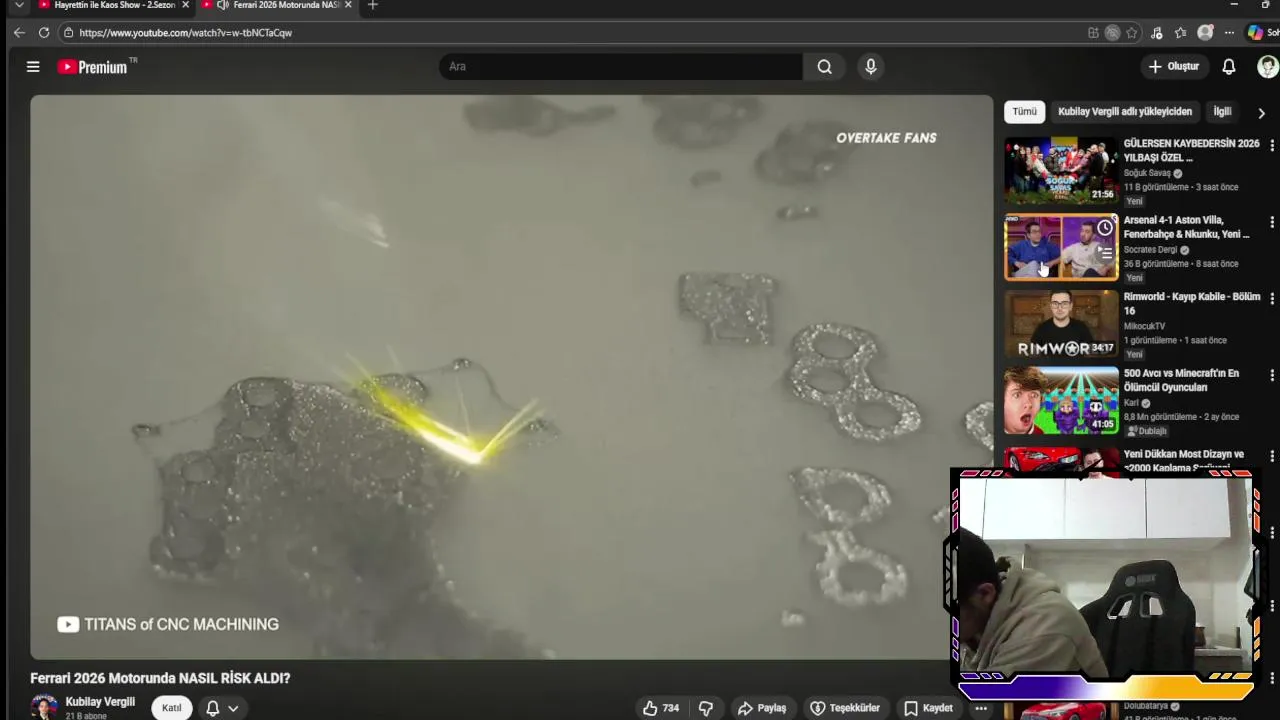Click the video title Ferrari 2026 Motorunda

(160, 678)
